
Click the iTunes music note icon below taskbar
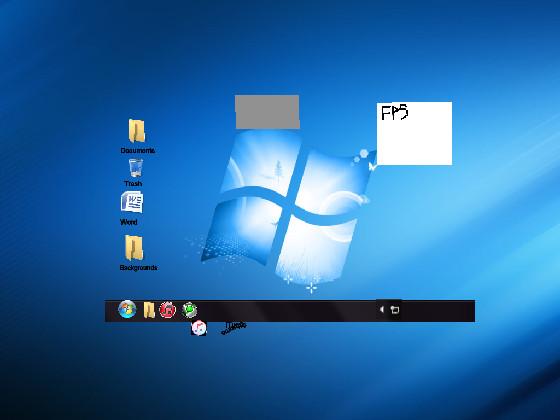click(199, 328)
